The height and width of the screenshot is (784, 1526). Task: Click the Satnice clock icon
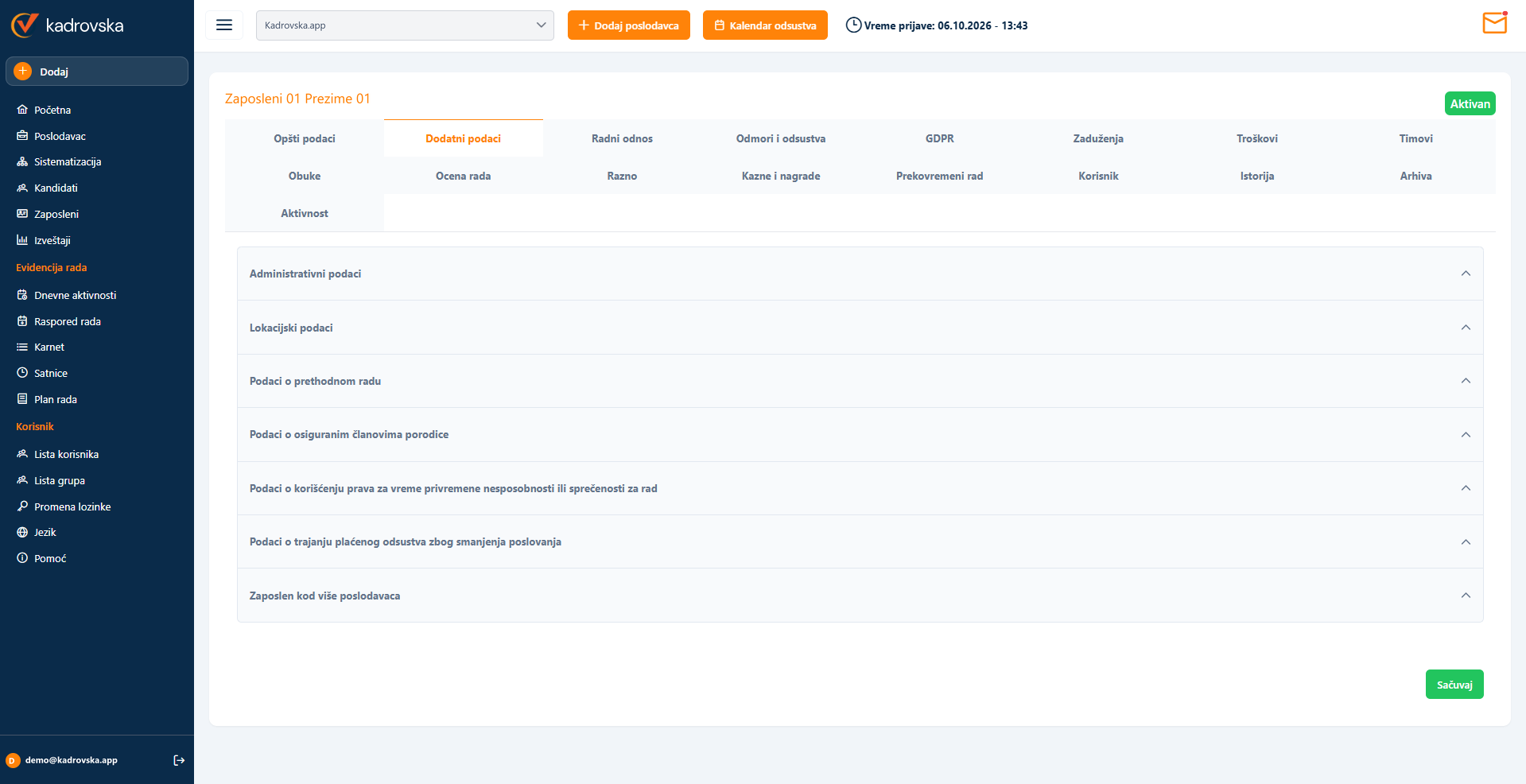22,373
